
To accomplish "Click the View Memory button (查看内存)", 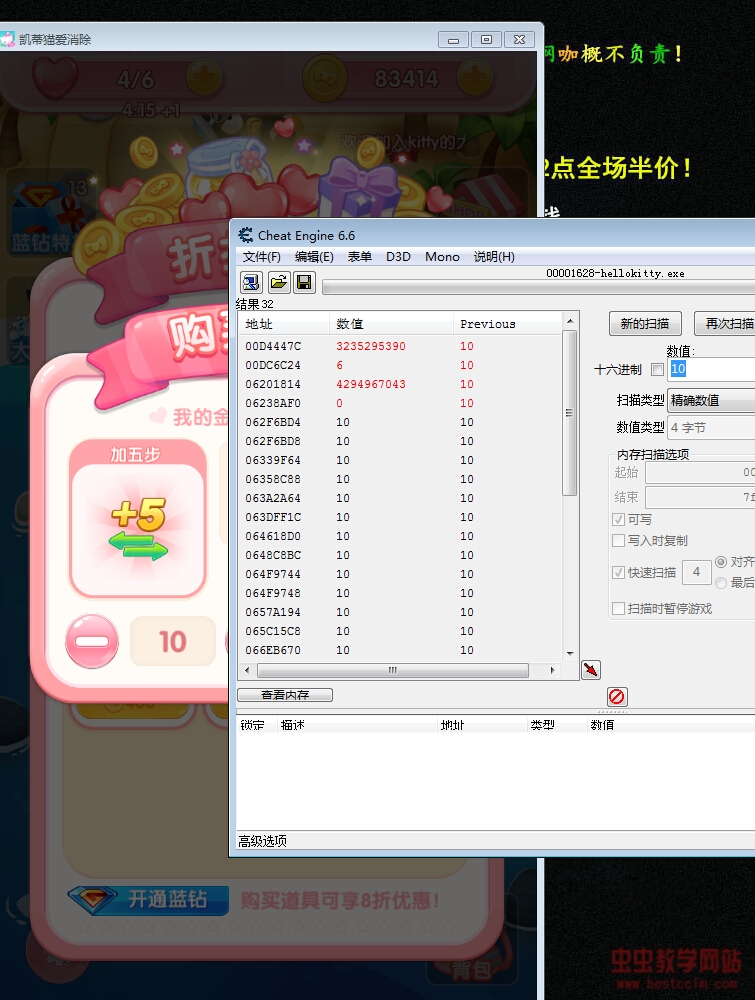I will click(285, 695).
